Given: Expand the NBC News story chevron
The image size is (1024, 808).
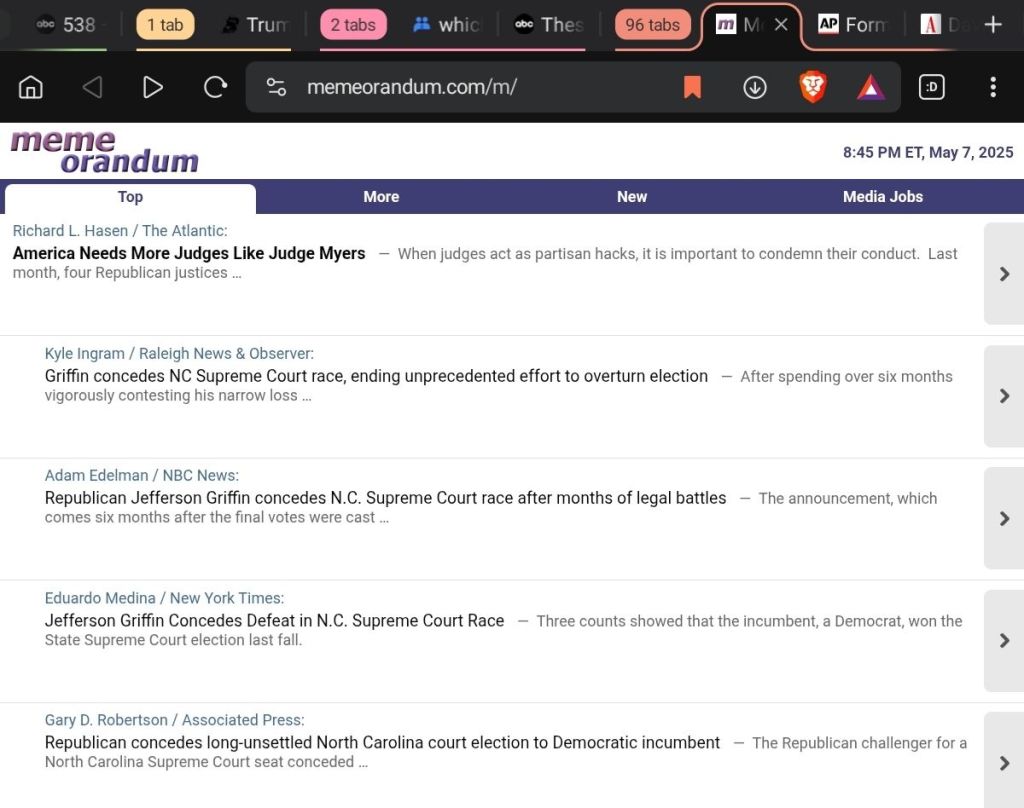Looking at the screenshot, I should (1004, 518).
